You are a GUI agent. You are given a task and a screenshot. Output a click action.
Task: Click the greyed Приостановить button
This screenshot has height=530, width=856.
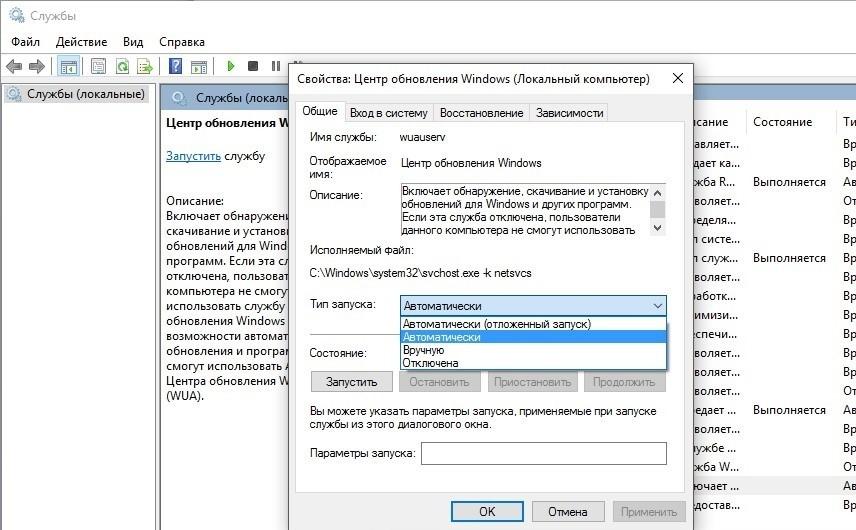(532, 382)
